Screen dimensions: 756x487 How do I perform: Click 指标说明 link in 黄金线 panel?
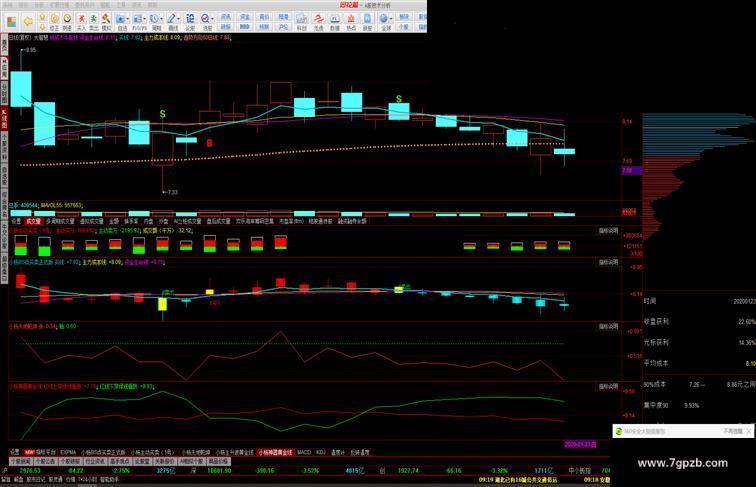[x=608, y=387]
